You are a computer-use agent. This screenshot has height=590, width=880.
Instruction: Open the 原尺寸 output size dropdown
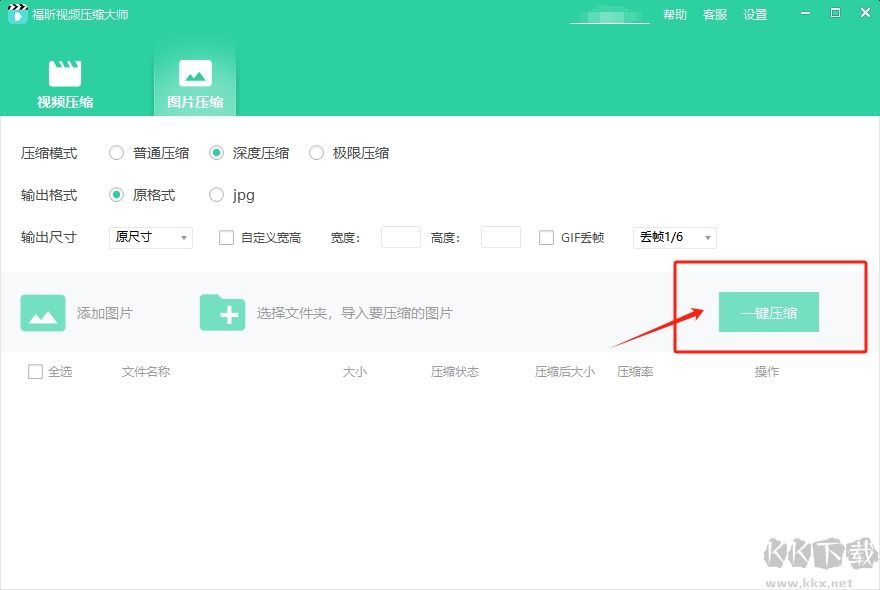150,237
